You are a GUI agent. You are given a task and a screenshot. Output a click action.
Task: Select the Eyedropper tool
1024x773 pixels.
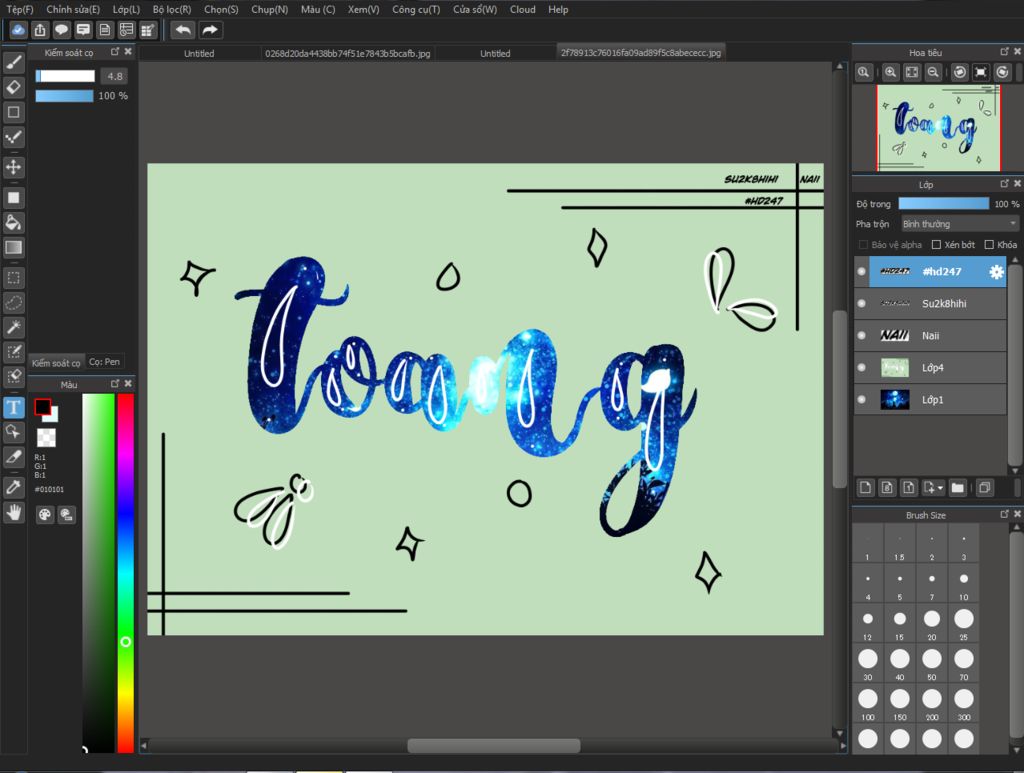[14, 487]
